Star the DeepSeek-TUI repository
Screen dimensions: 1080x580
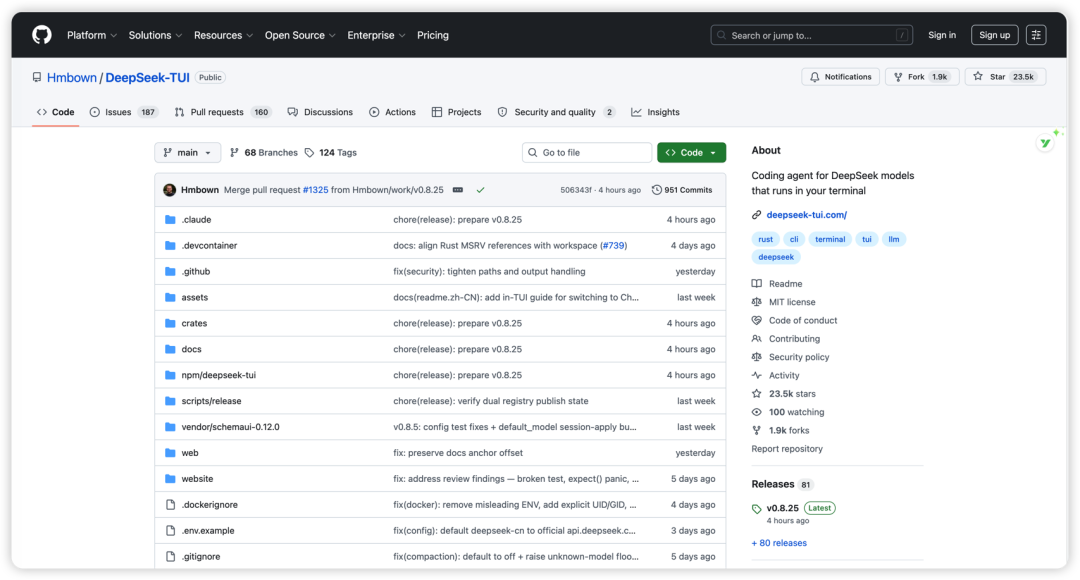[x=1005, y=77]
